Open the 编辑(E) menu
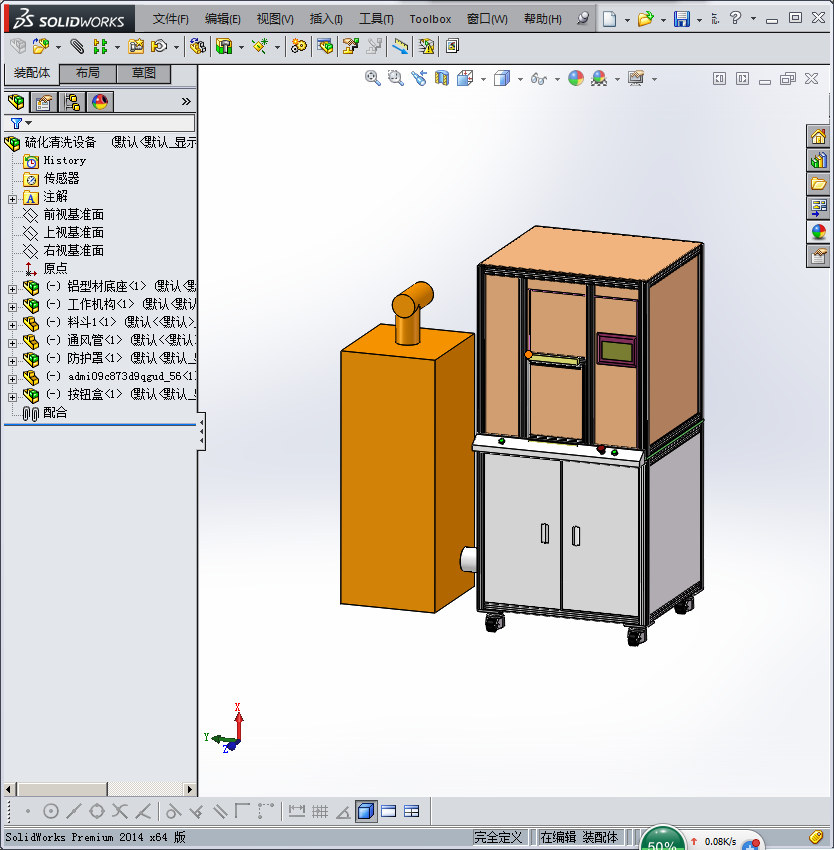Image resolution: width=834 pixels, height=850 pixels. pos(222,19)
